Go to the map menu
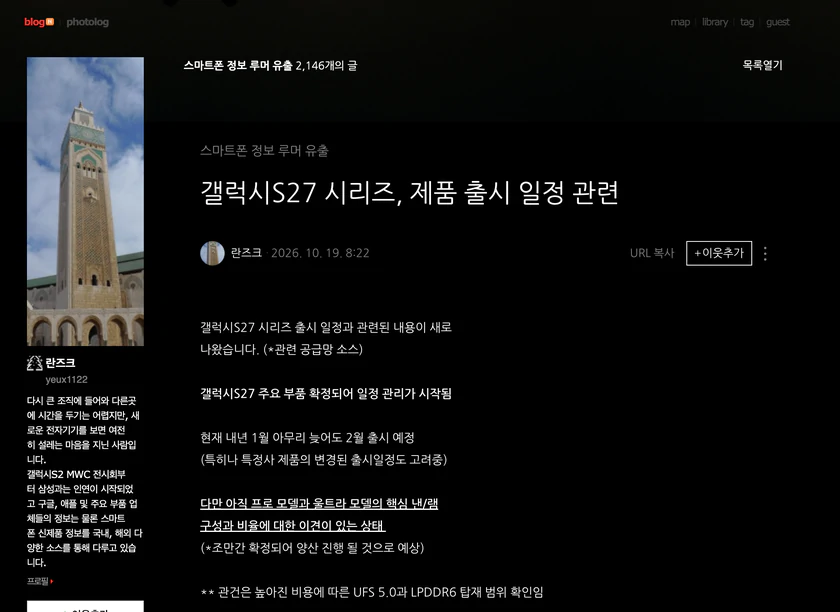This screenshot has height=612, width=840. click(680, 22)
